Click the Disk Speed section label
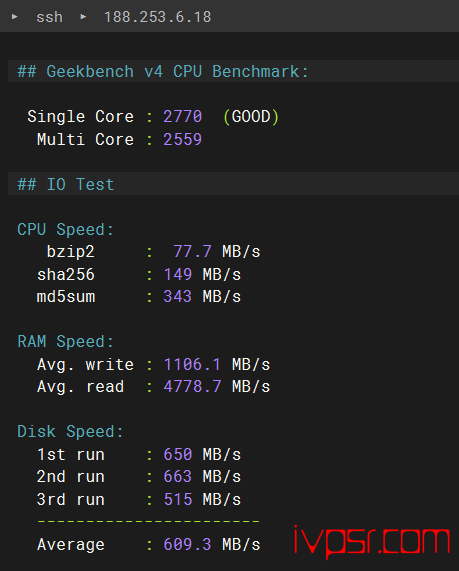The width and height of the screenshot is (459, 571). 70,432
